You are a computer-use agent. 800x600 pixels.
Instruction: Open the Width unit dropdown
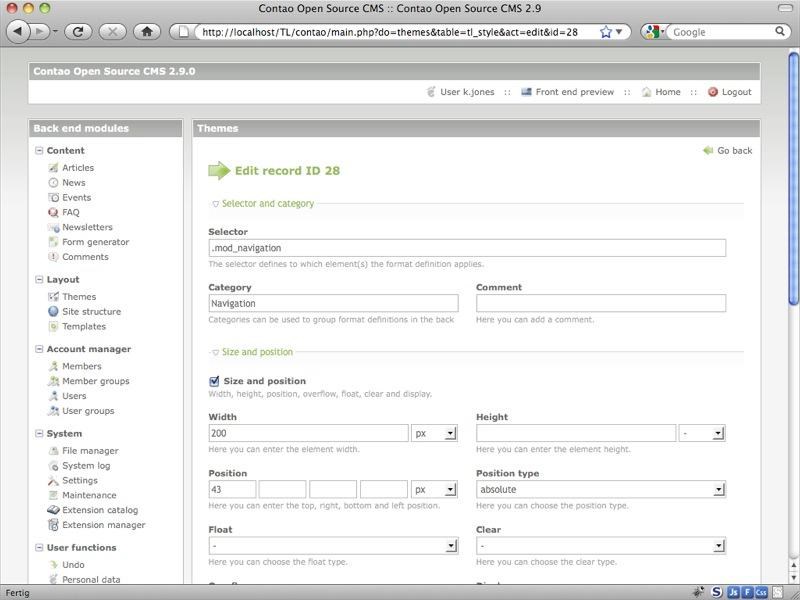pos(434,433)
